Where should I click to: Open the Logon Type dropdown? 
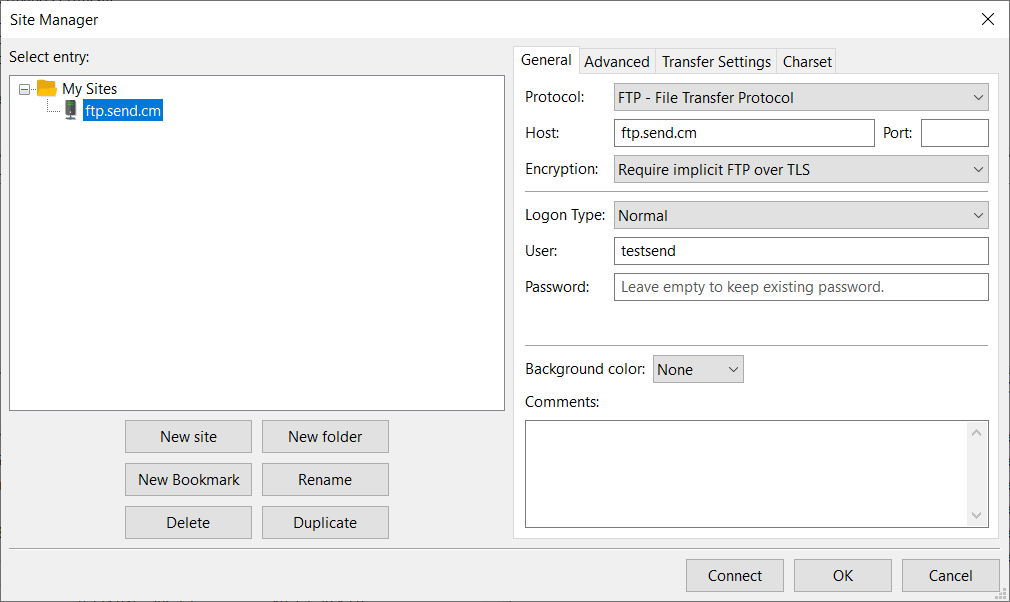point(801,216)
